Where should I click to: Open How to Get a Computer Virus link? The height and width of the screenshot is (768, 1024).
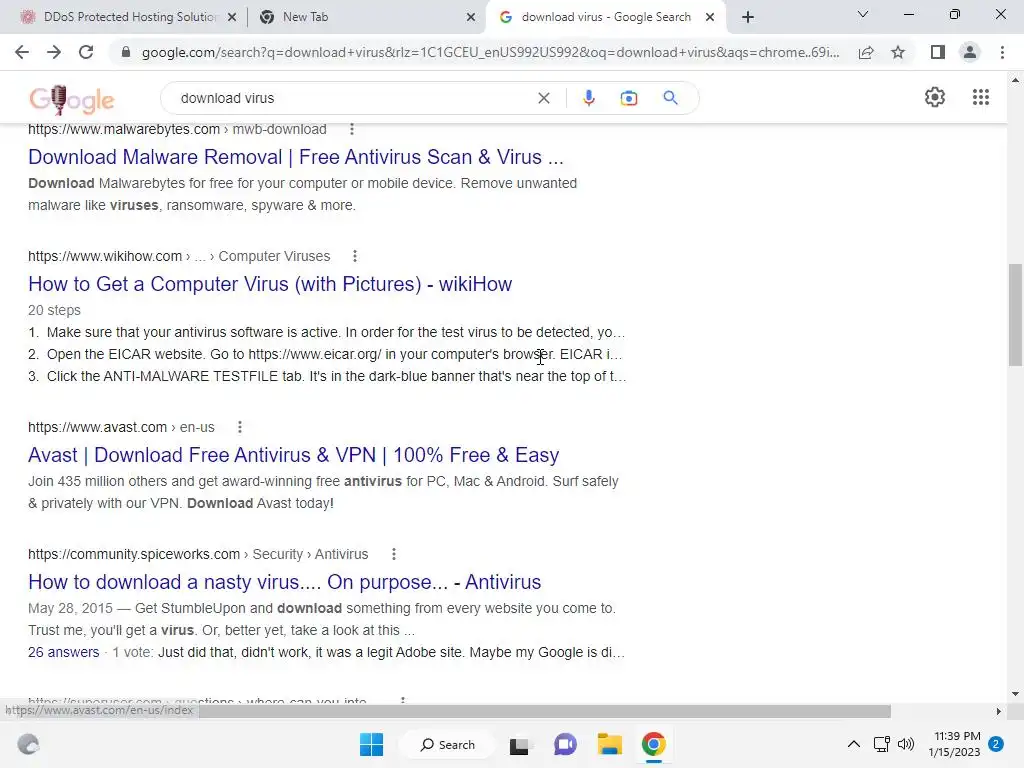click(x=270, y=284)
